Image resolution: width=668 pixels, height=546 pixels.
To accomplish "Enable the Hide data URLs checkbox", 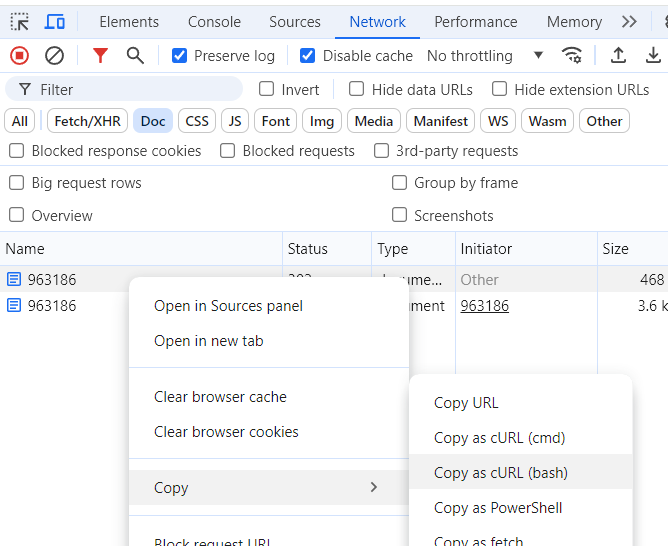I will coord(357,89).
